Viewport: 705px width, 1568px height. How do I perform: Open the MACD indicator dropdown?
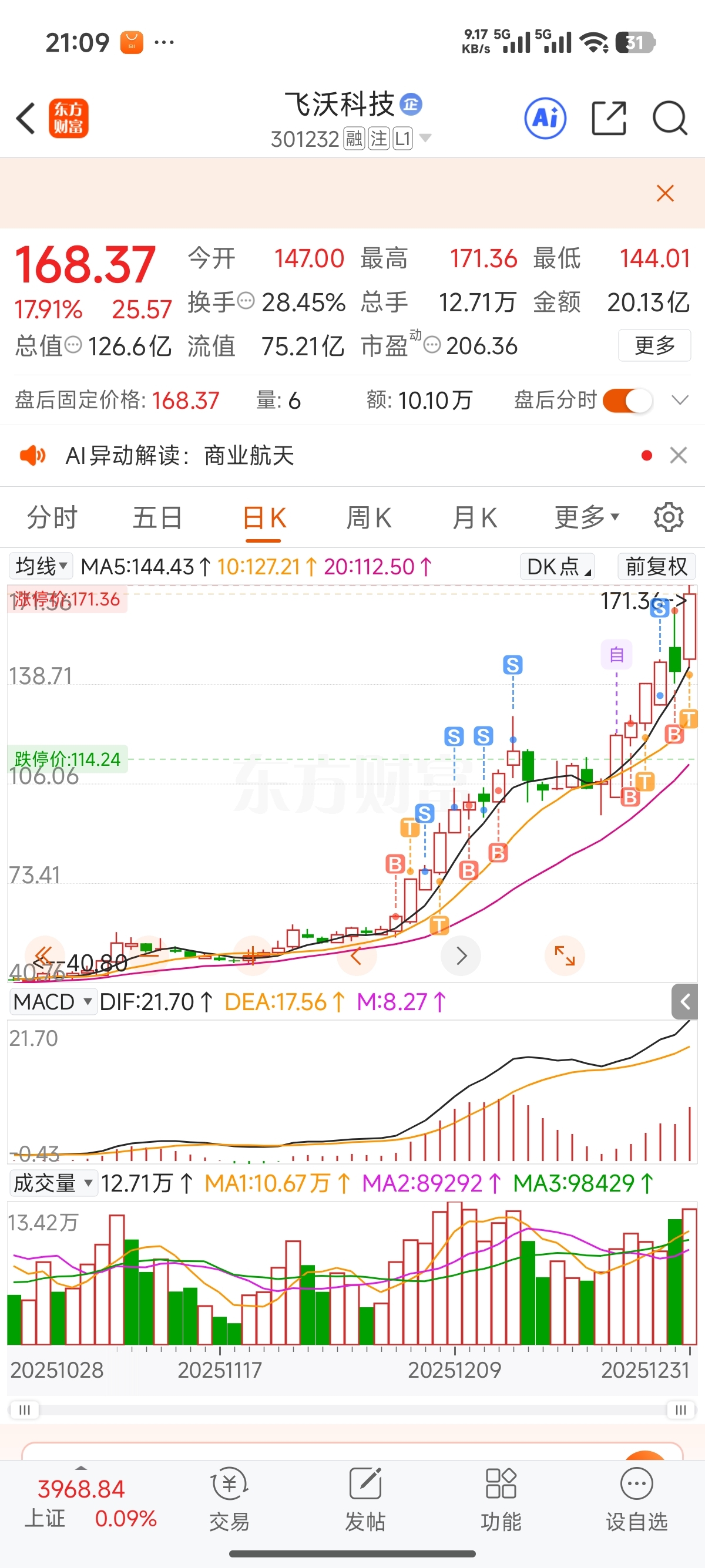(53, 1001)
